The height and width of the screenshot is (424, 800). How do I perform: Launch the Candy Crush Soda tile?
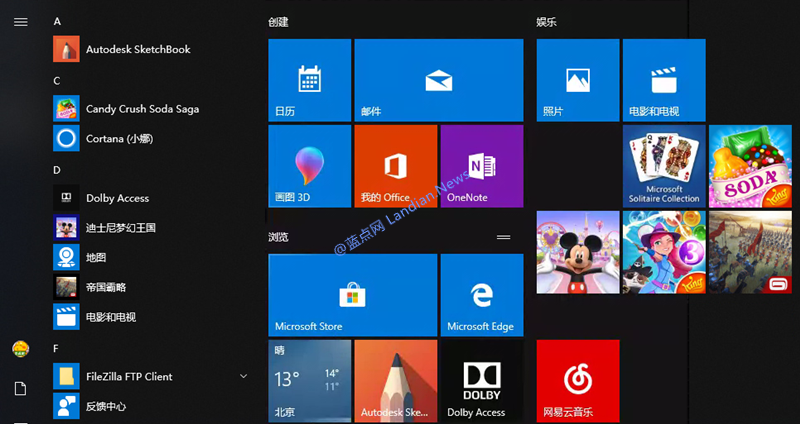point(751,166)
